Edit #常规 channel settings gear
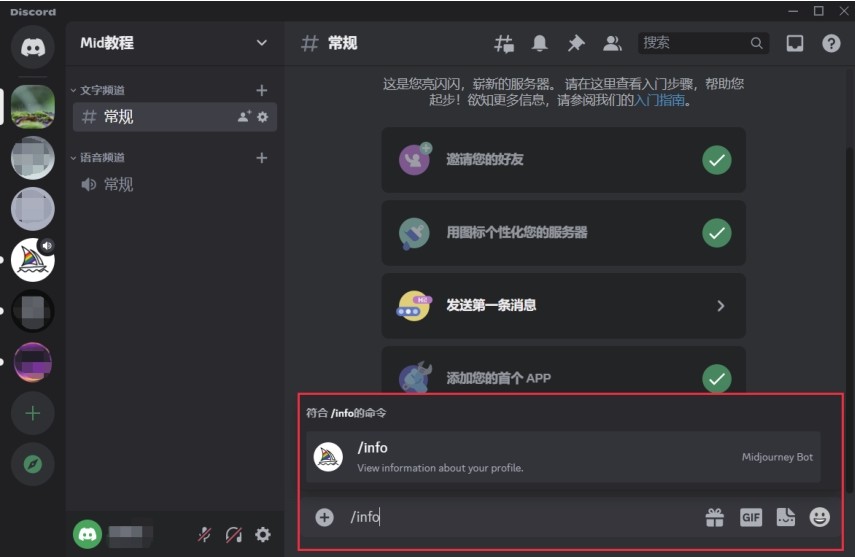The image size is (855, 557). point(263,117)
